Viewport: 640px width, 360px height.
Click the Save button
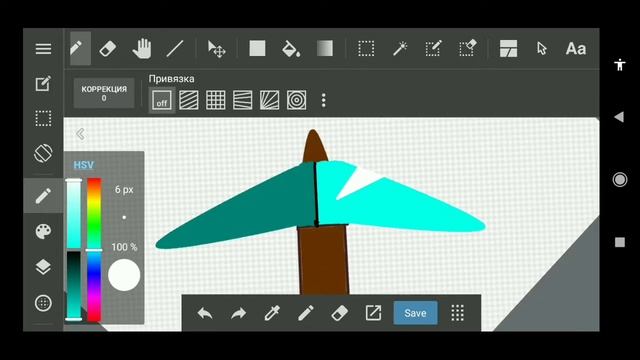pyautogui.click(x=416, y=313)
